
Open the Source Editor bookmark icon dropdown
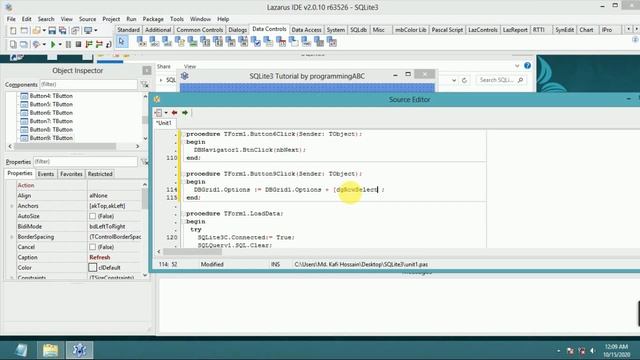(x=166, y=113)
